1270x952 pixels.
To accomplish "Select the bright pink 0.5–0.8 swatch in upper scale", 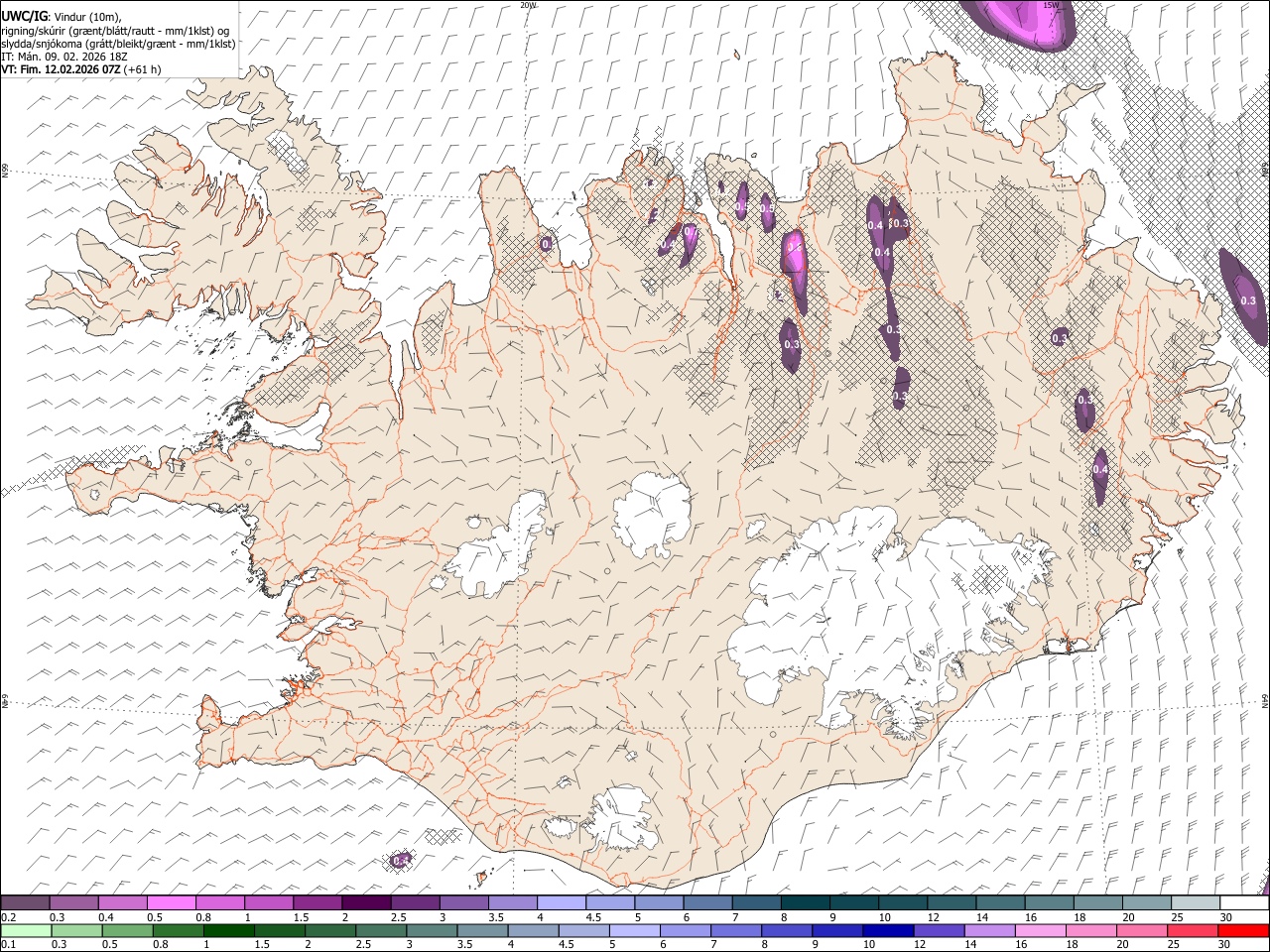I will 173,903.
